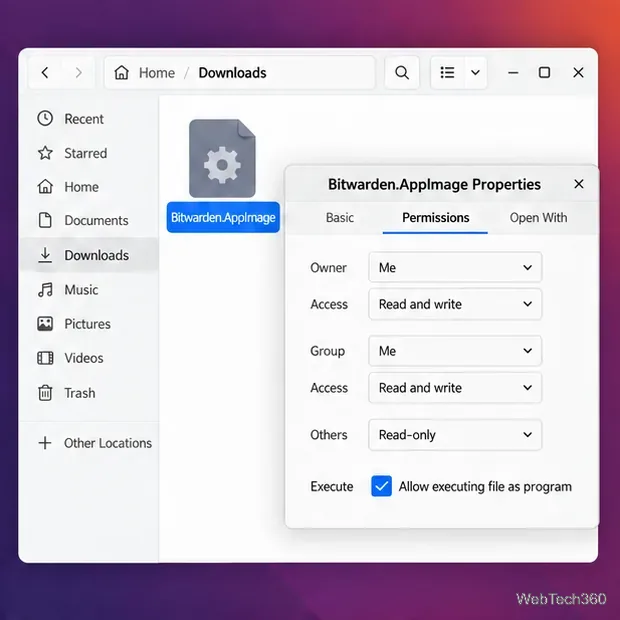Toggle Allow executing file as program checkbox
This screenshot has height=620, width=620.
coord(381,486)
